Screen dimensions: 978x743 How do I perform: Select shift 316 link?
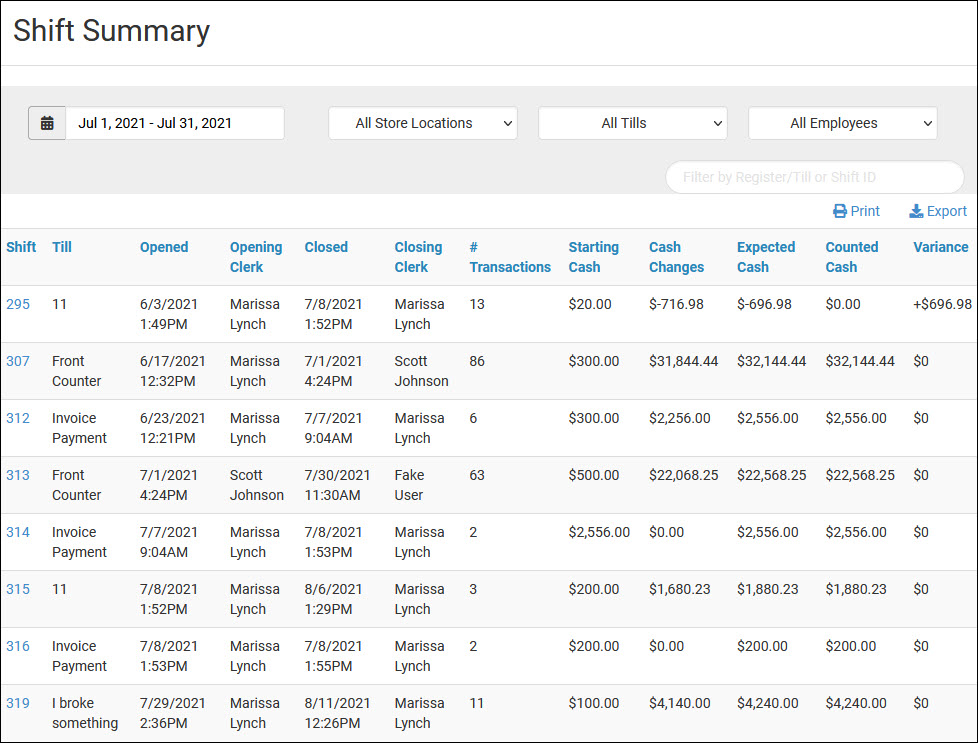[x=18, y=646]
